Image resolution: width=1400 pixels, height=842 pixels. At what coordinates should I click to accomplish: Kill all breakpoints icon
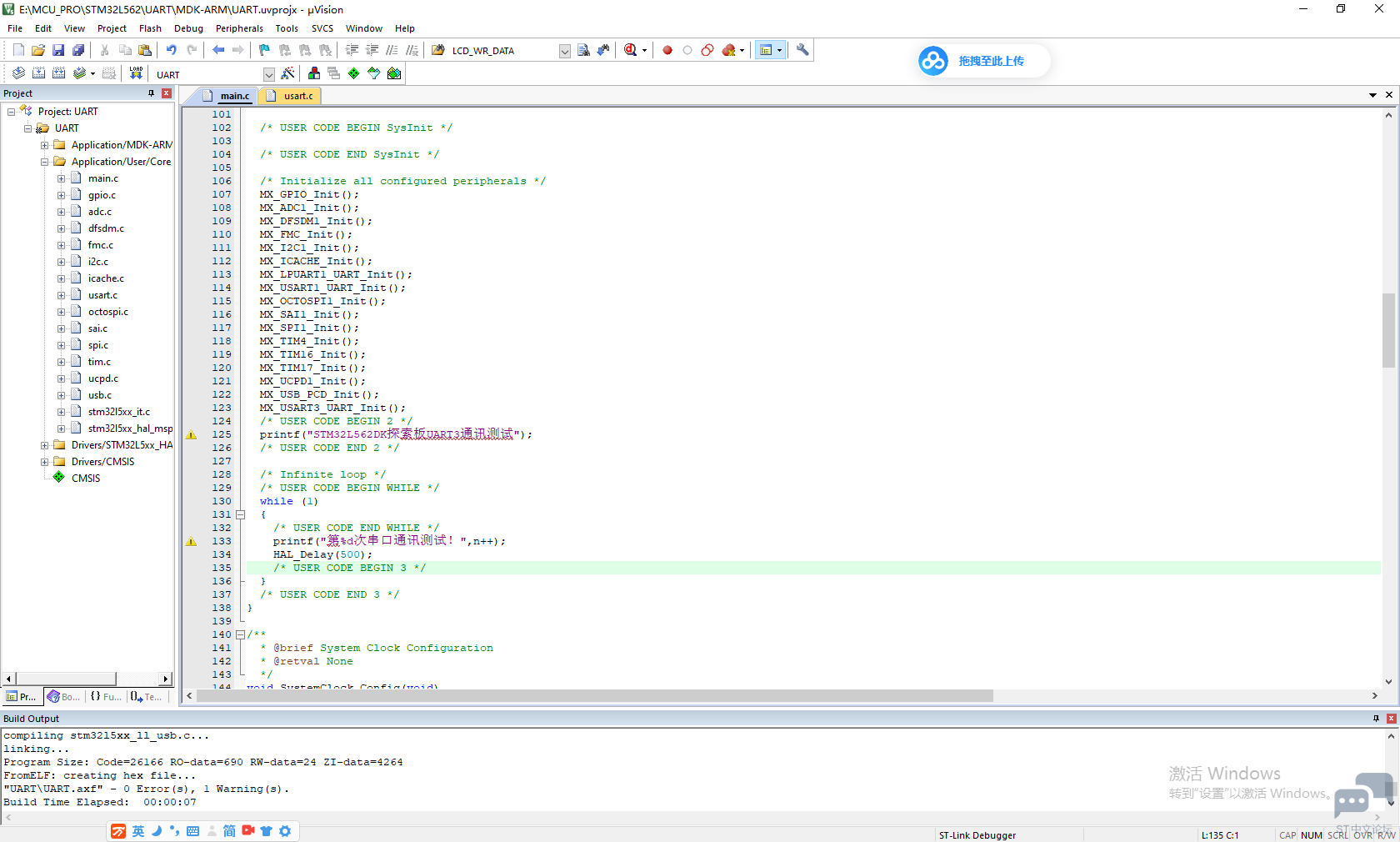(x=729, y=50)
